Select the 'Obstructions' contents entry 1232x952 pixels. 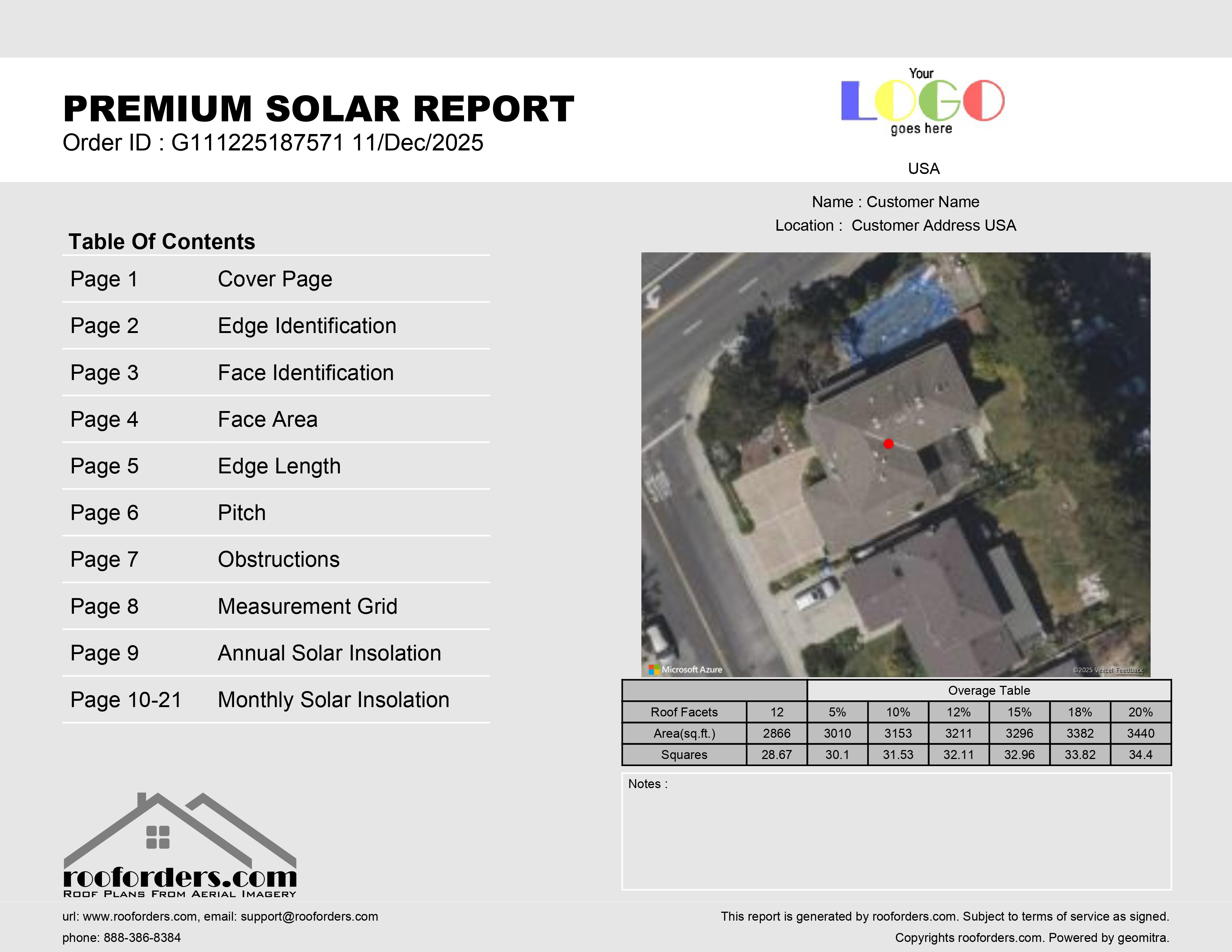[279, 560]
